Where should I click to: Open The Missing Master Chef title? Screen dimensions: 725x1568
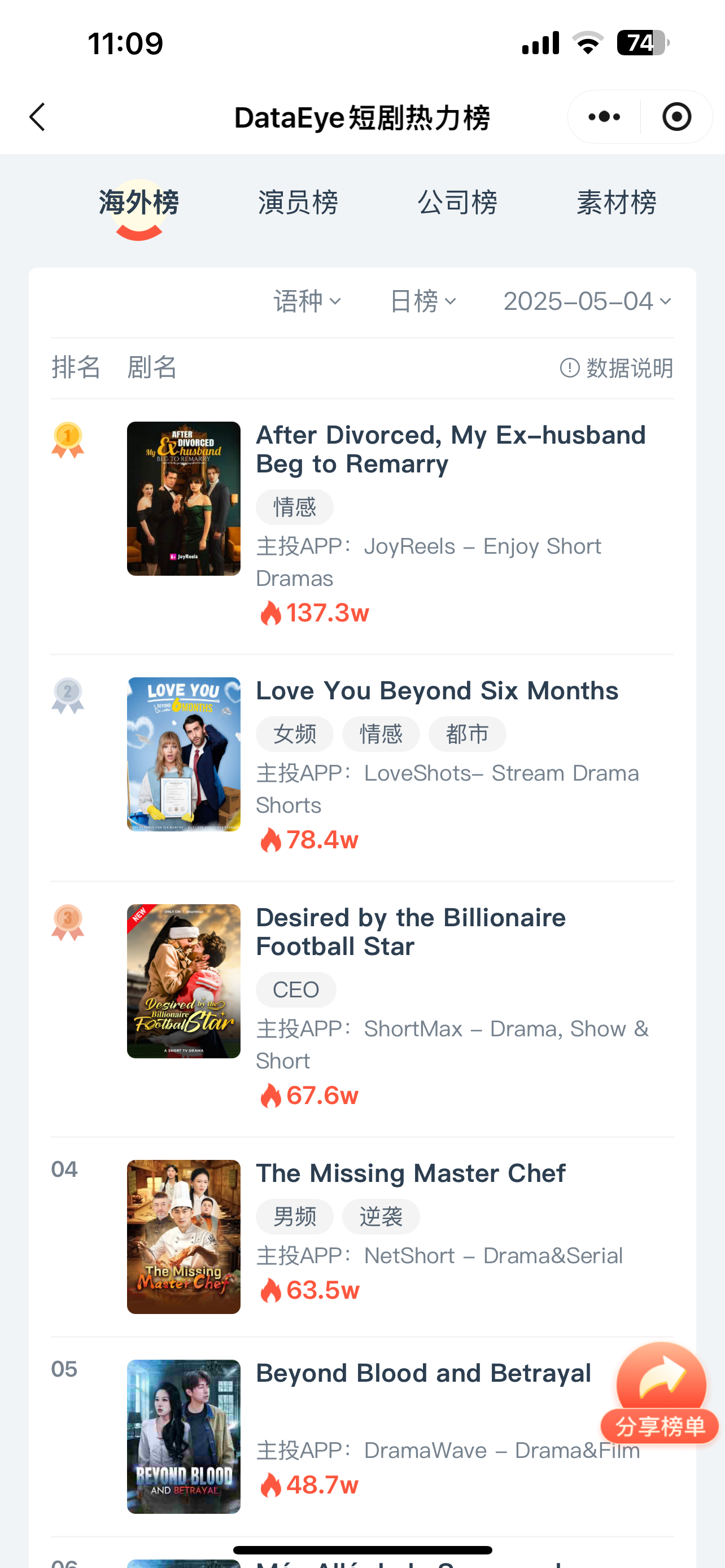coord(410,1173)
